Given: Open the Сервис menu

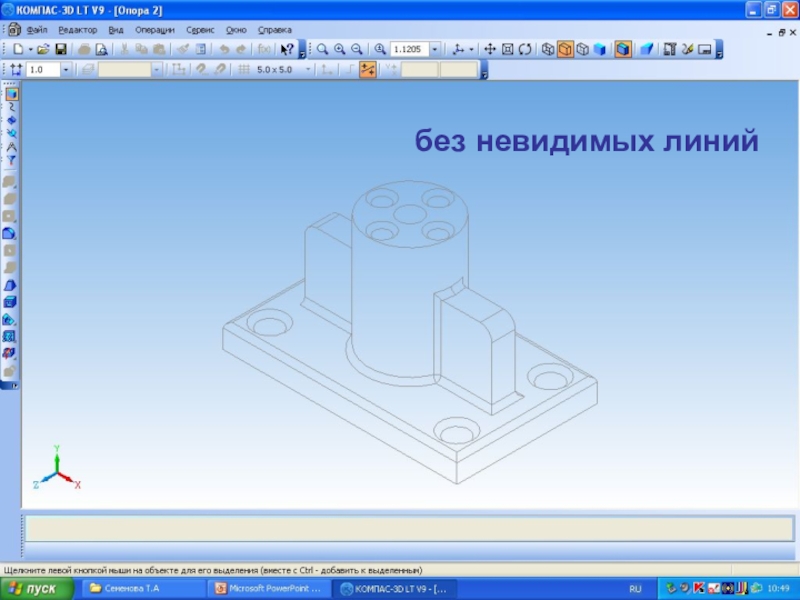Looking at the screenshot, I should [200, 30].
